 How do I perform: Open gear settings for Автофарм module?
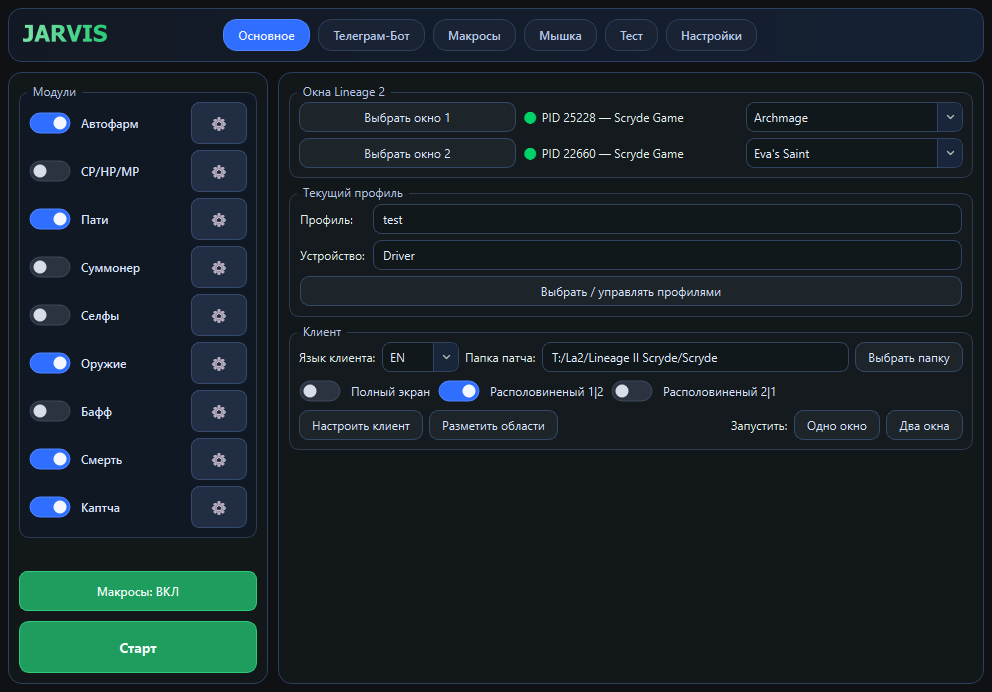tap(218, 124)
